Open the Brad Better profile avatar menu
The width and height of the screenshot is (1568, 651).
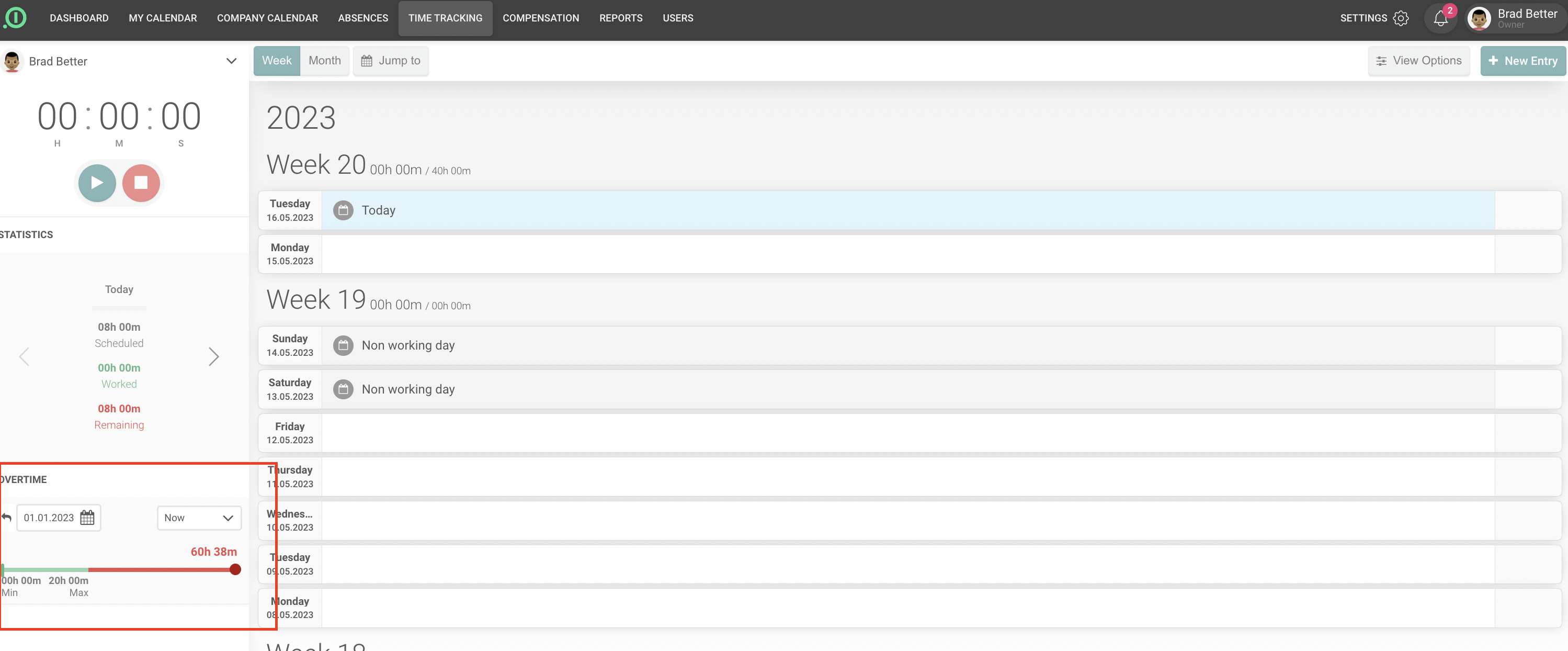point(1479,18)
